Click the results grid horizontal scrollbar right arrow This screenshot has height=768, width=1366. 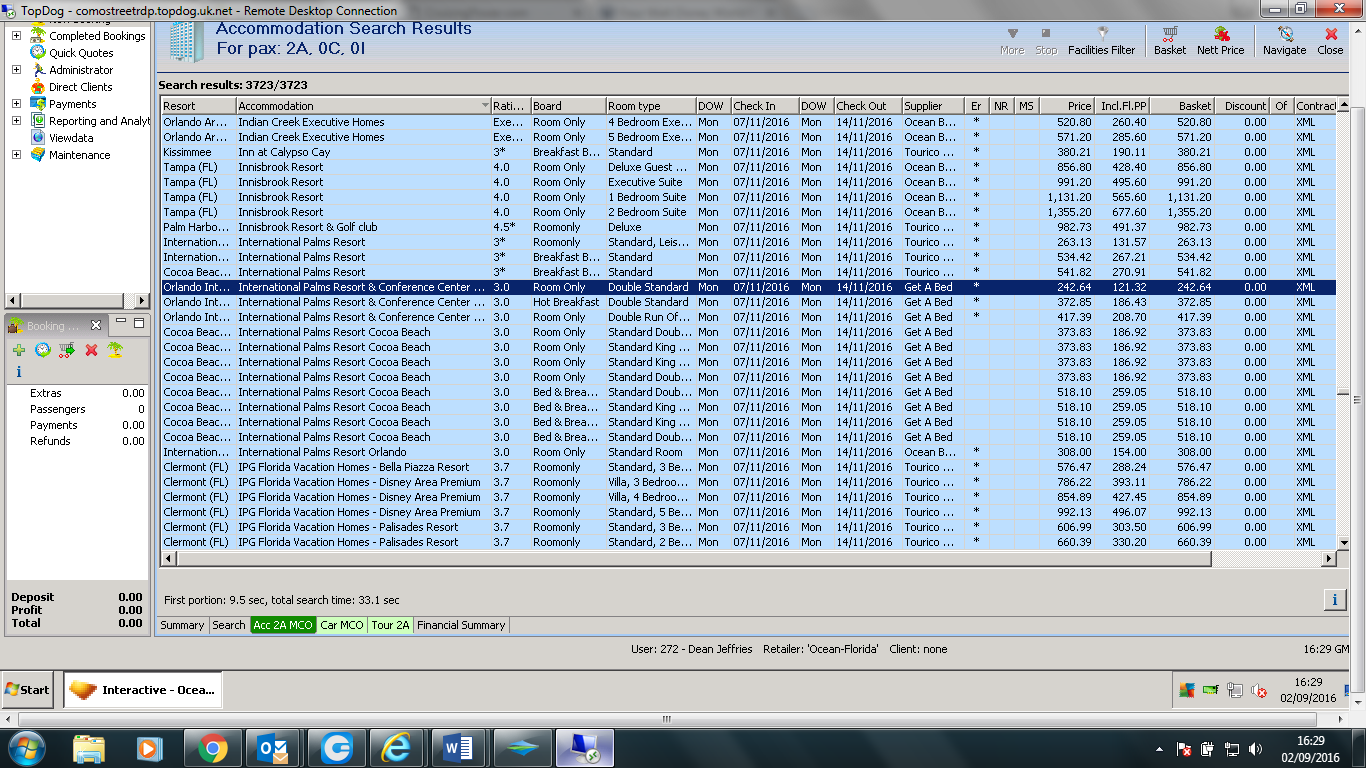(x=1329, y=559)
